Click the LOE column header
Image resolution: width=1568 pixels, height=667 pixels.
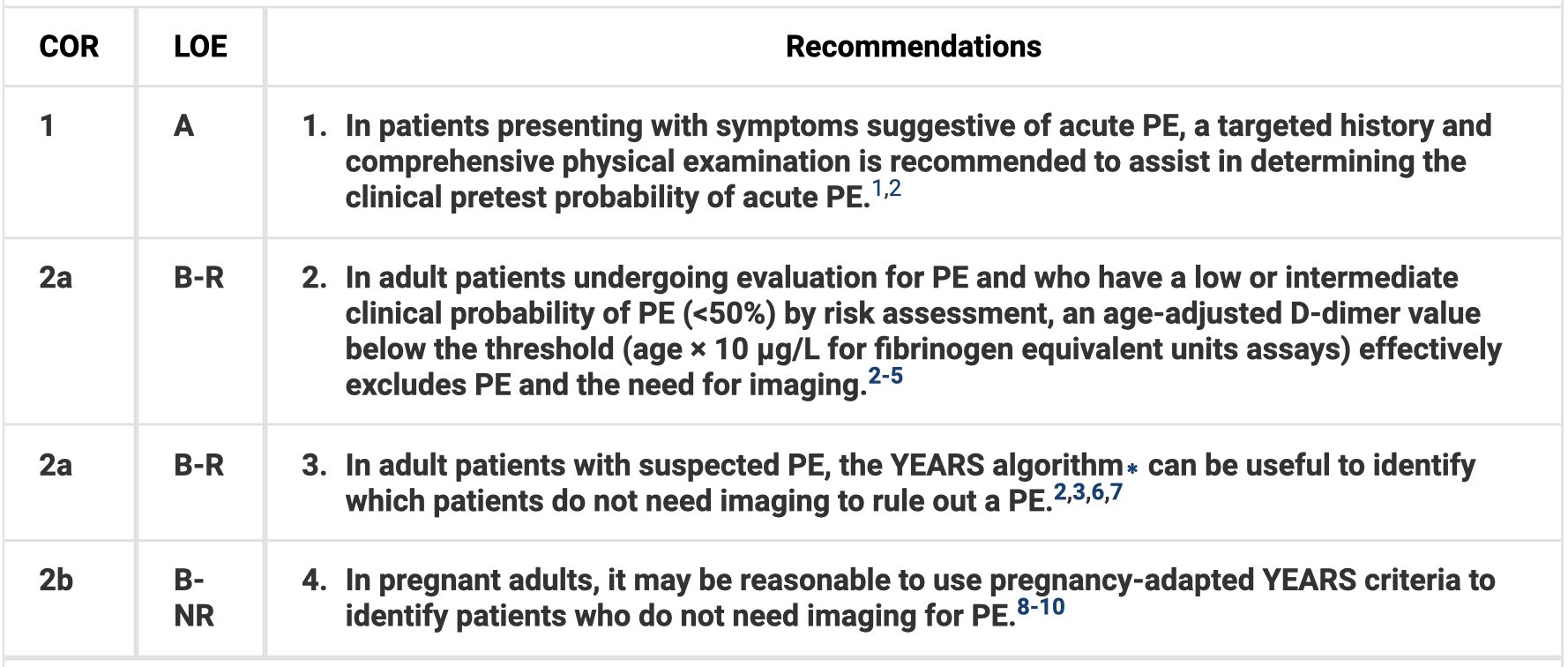point(200,47)
